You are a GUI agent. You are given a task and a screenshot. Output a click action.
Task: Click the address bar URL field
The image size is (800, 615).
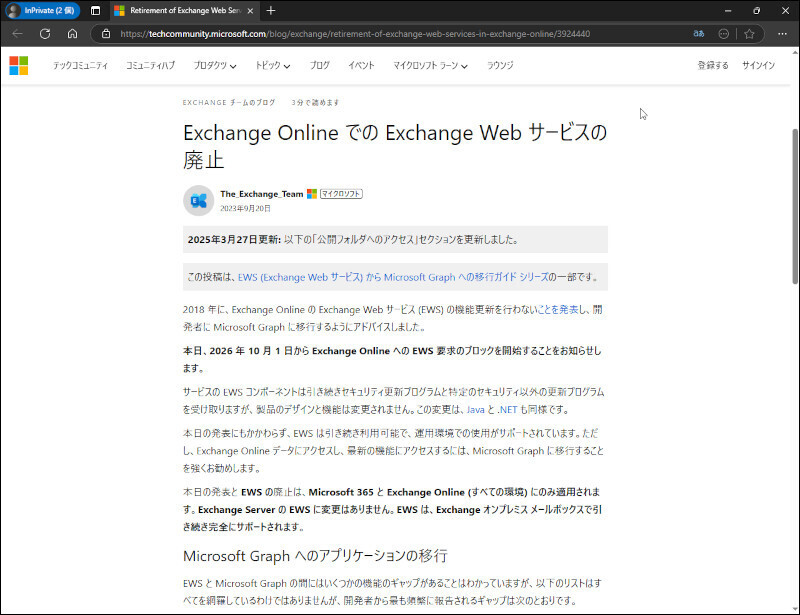click(355, 34)
